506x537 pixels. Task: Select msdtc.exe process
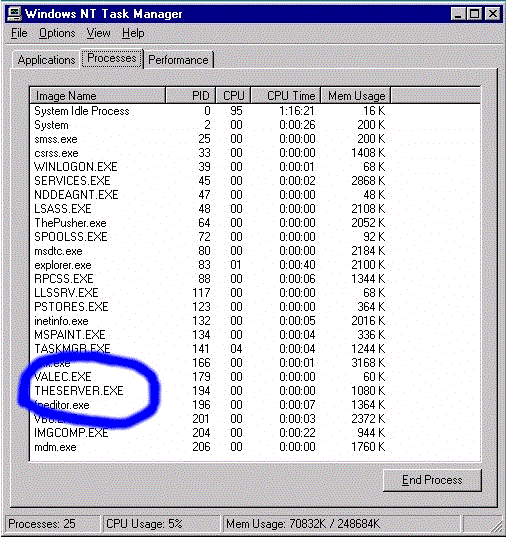[210, 251]
